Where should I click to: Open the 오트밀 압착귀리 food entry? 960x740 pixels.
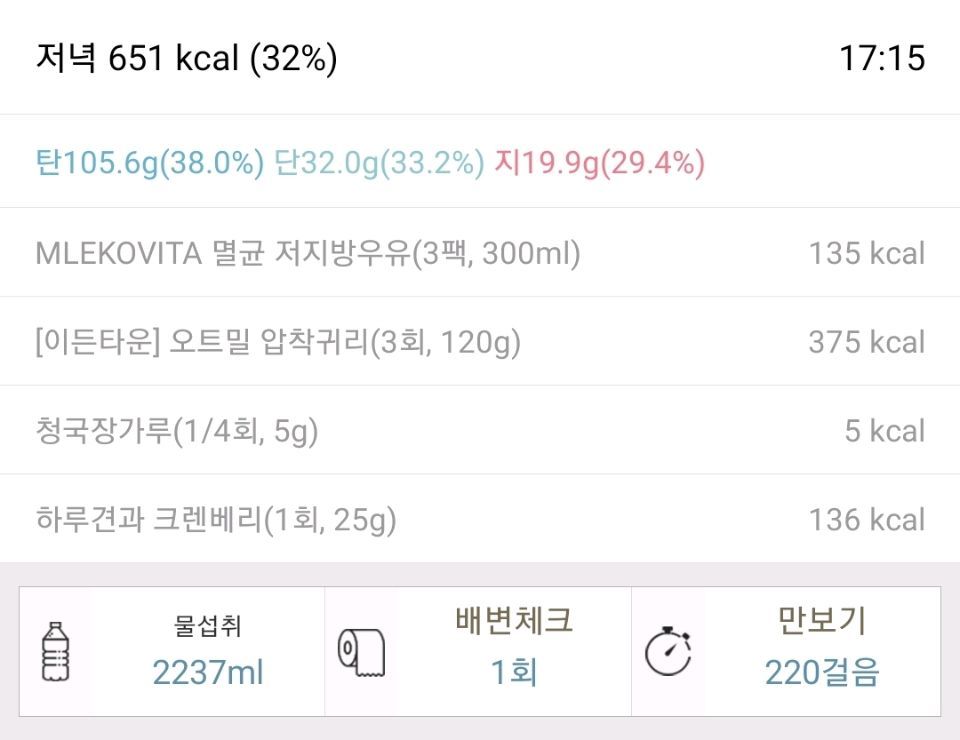[278, 342]
